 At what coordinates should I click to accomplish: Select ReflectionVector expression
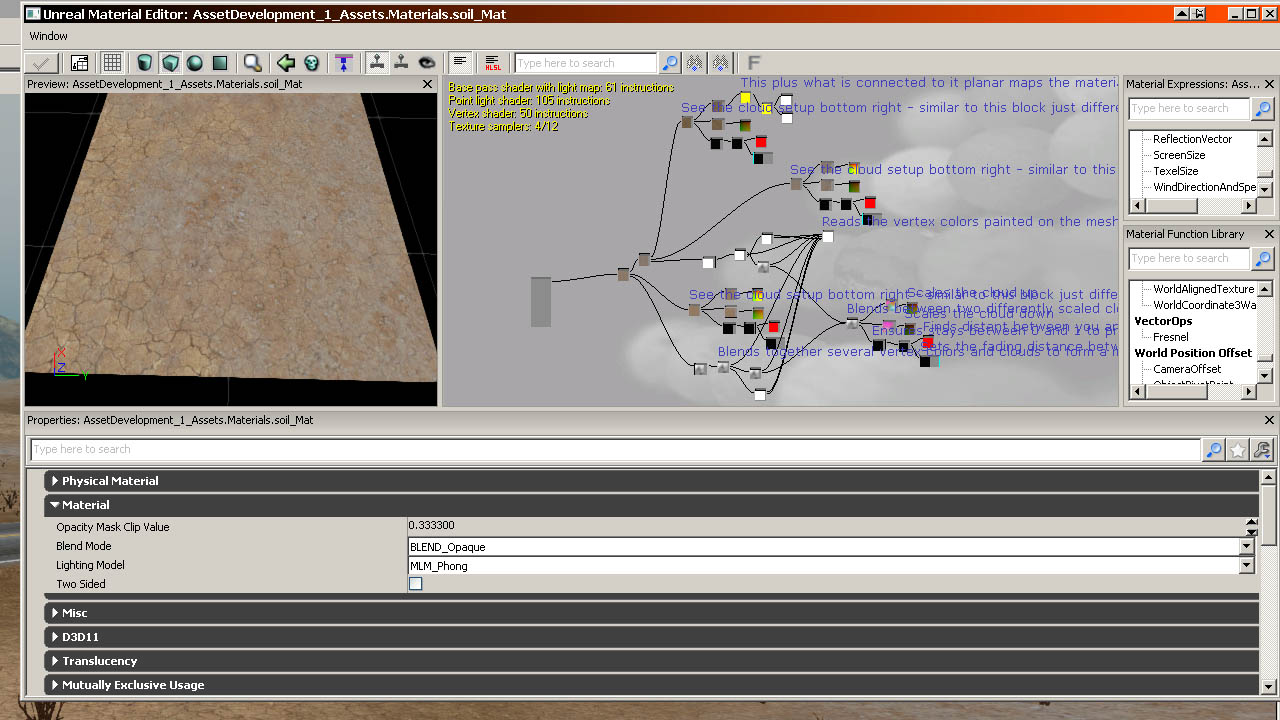[1192, 139]
